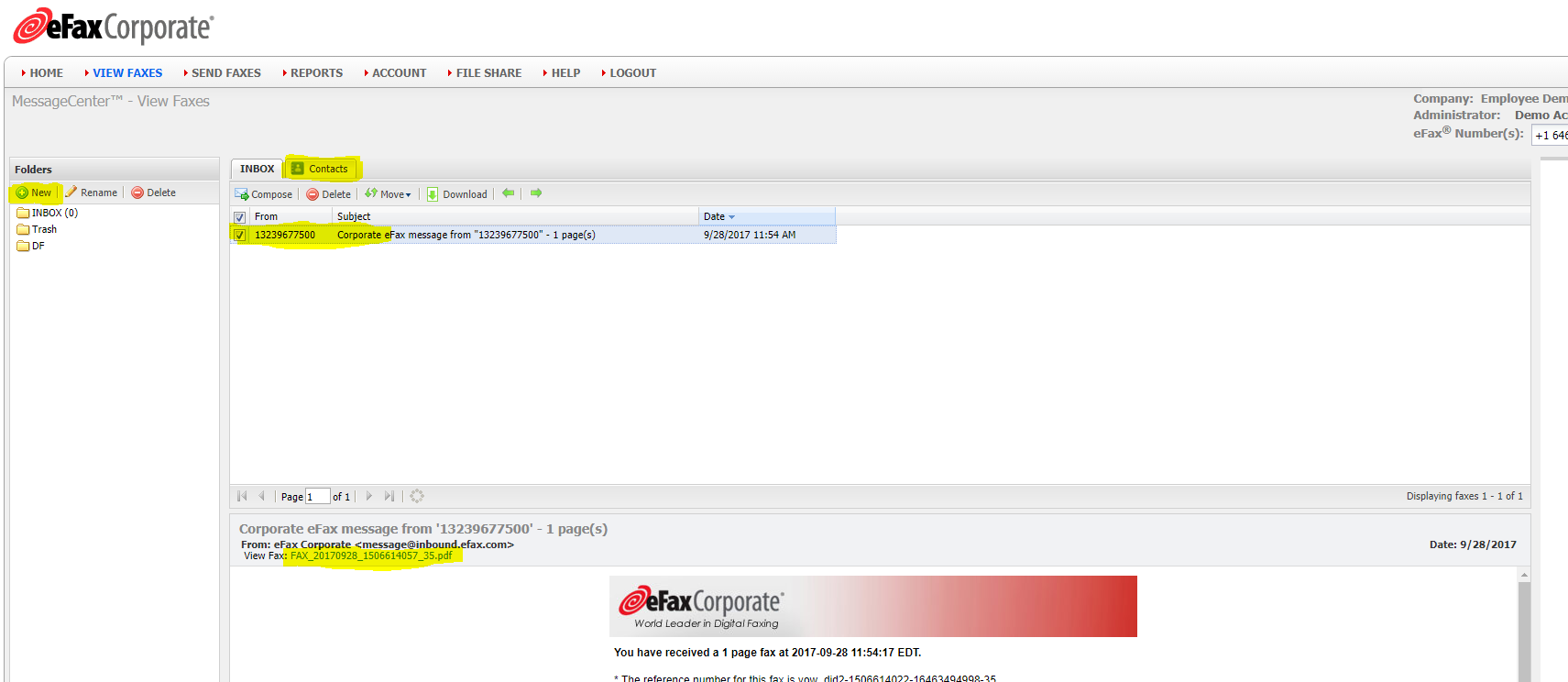Rename the selected folder
The width and height of the screenshot is (1568, 682).
pos(92,192)
